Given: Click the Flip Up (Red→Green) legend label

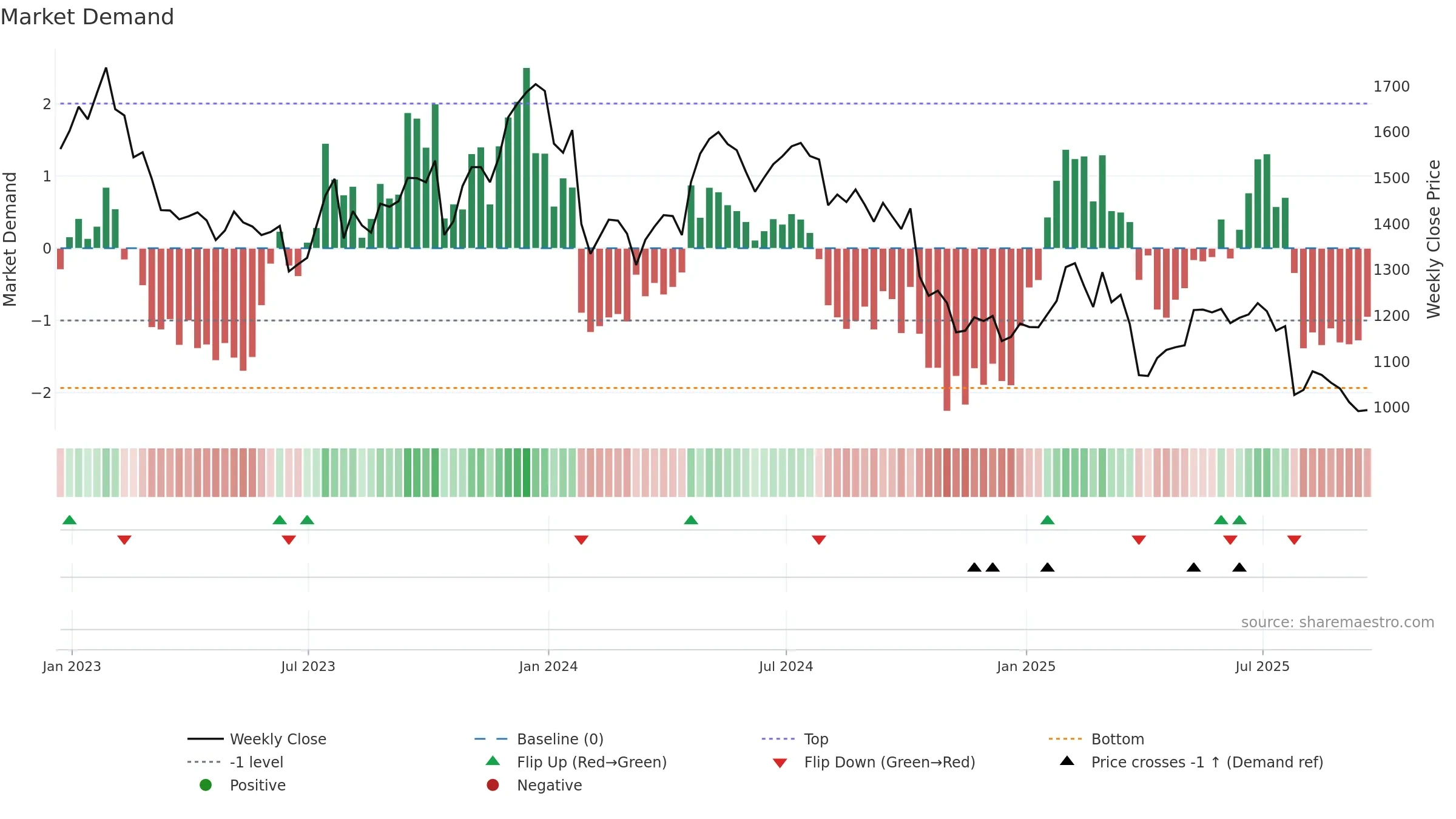Looking at the screenshot, I should [591, 762].
